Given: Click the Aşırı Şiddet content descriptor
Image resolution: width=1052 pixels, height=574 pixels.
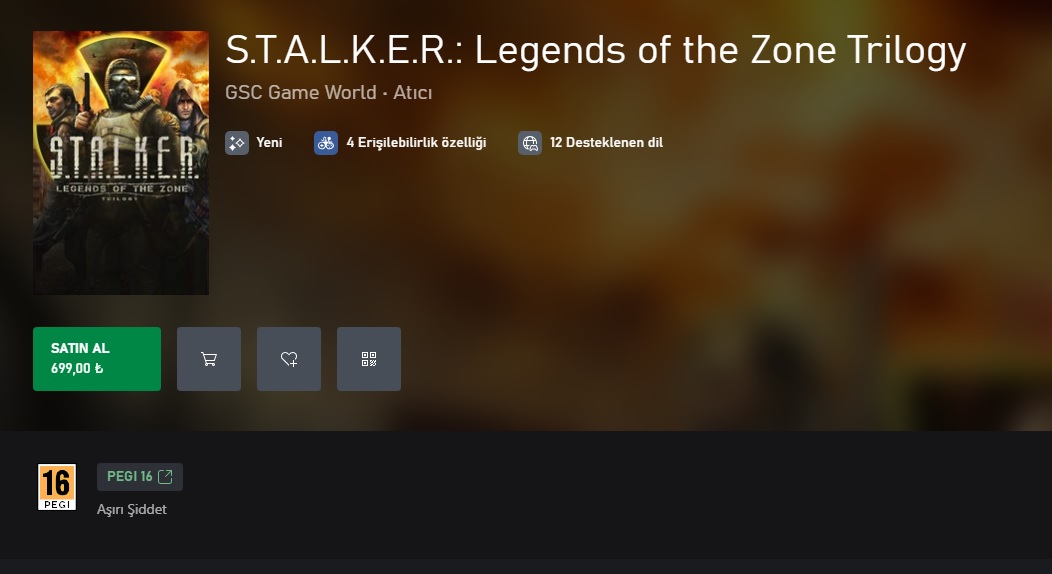Looking at the screenshot, I should 132,510.
